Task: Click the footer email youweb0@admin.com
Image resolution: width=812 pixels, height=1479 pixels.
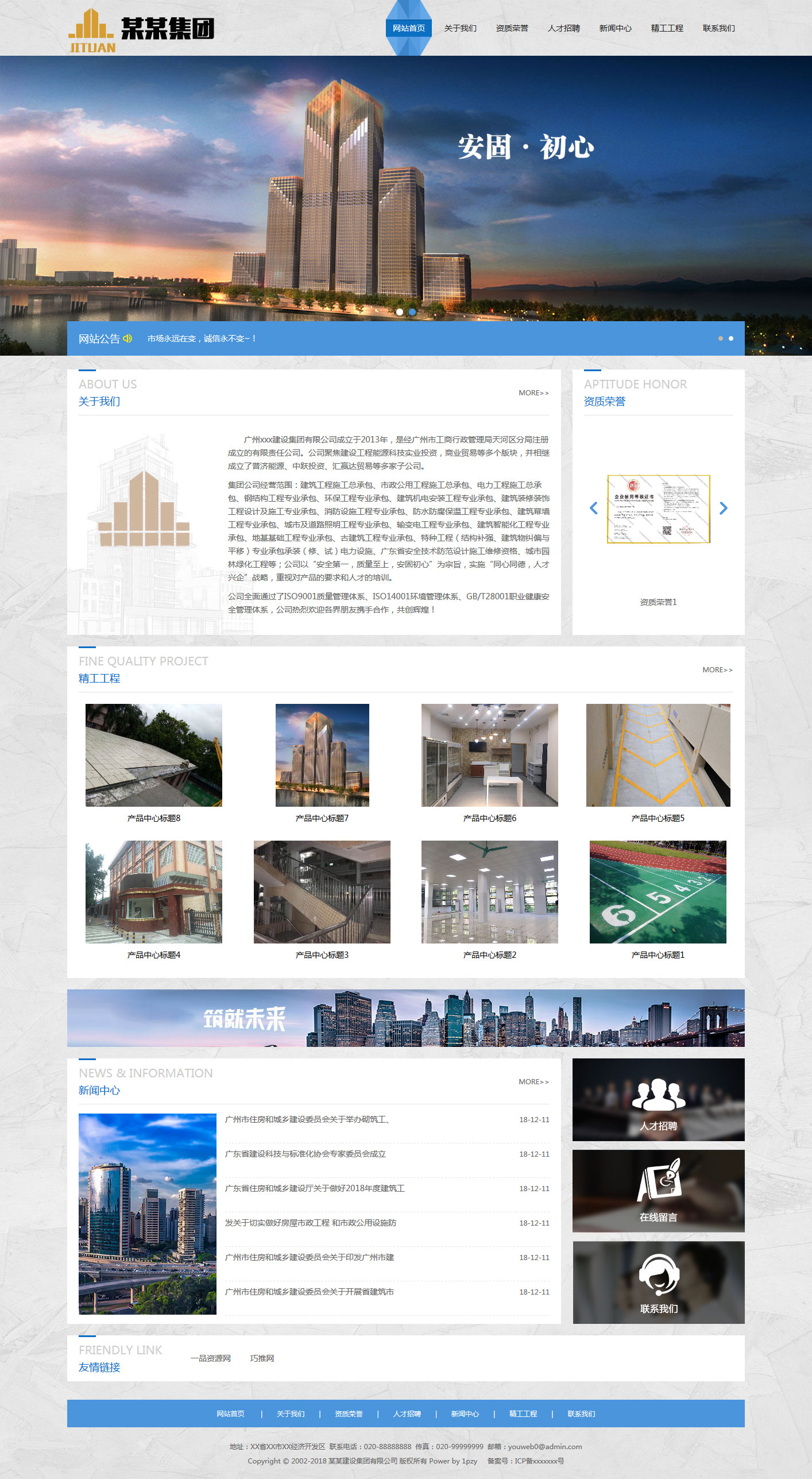Action: pyautogui.click(x=545, y=1447)
